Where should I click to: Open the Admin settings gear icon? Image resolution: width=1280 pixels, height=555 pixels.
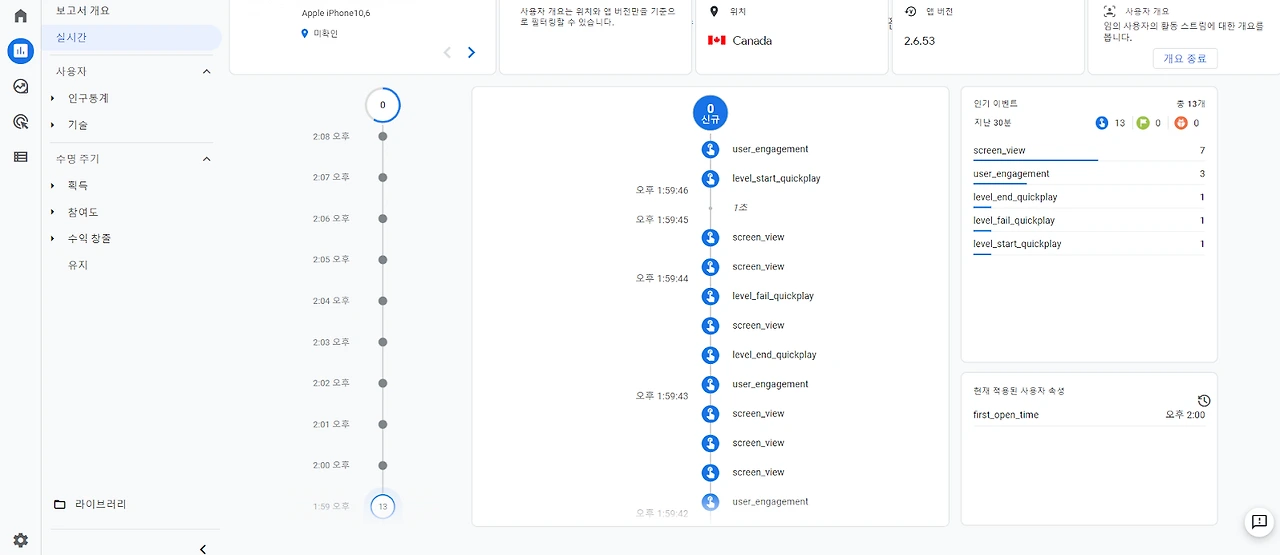[20, 540]
